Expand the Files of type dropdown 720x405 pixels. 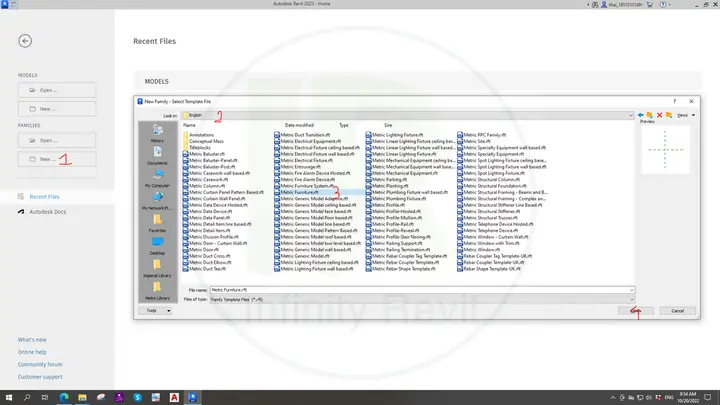coord(631,299)
